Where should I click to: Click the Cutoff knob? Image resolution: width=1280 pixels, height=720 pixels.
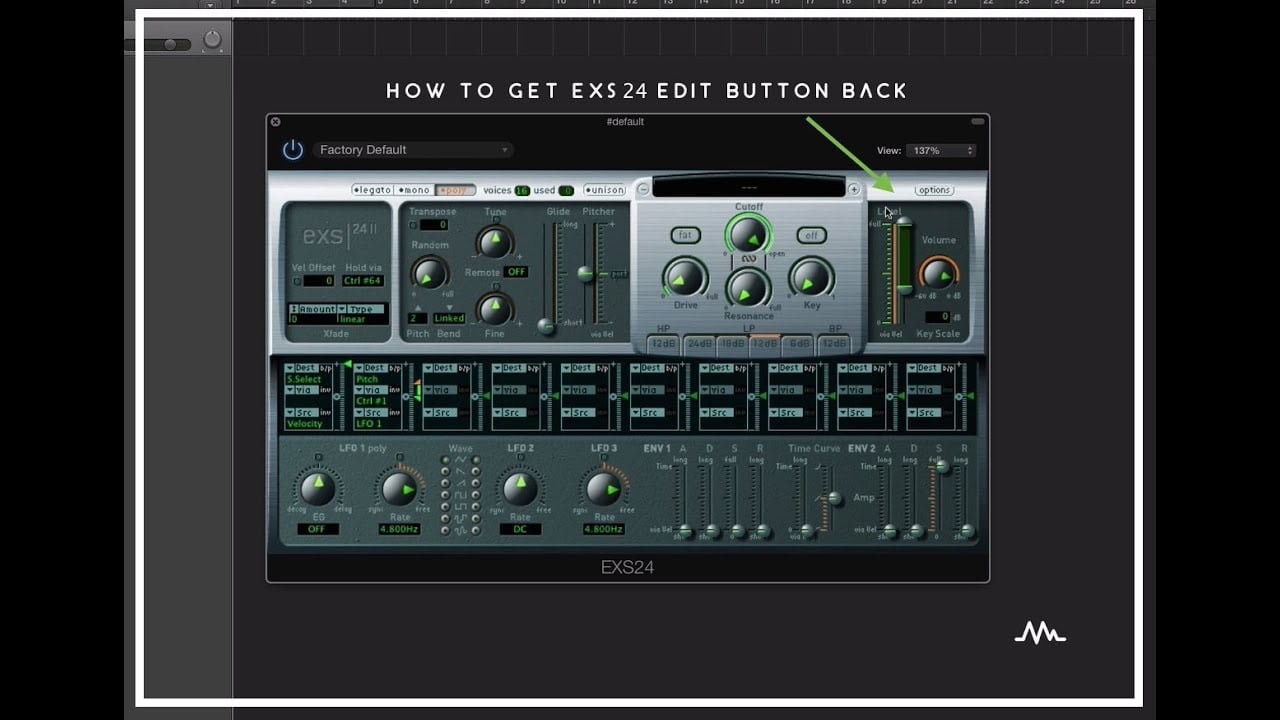point(748,235)
